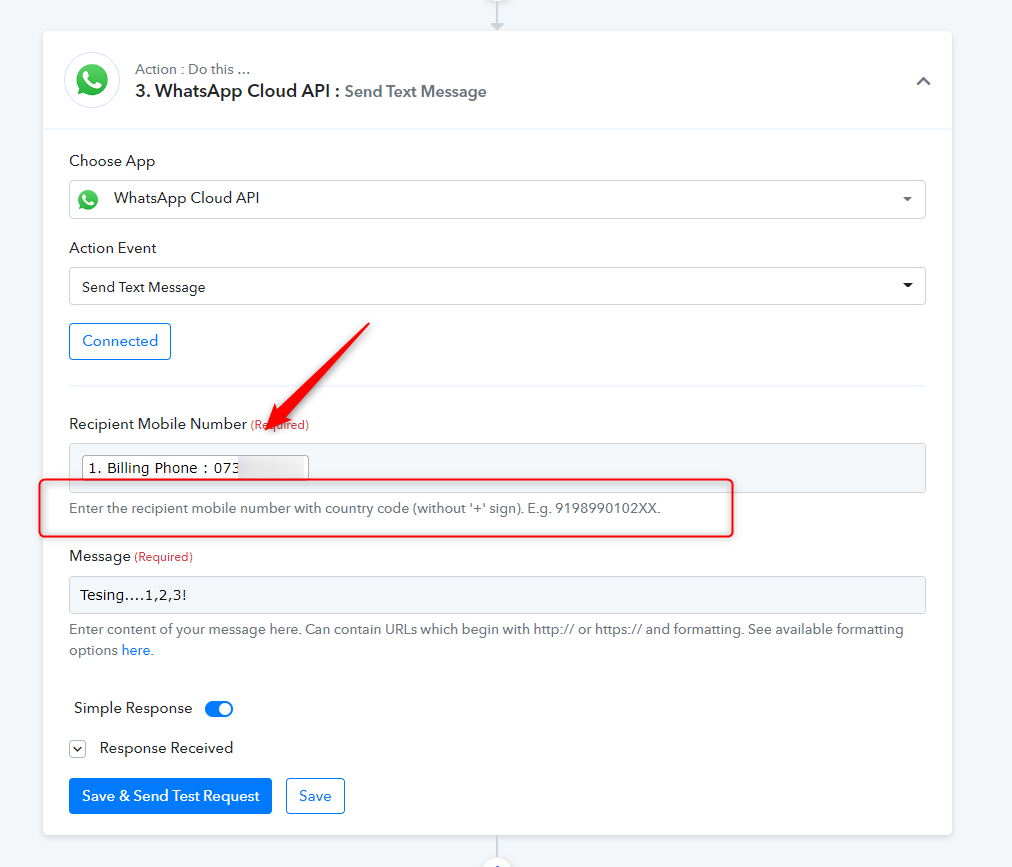Collapse the WhatsApp Cloud API action step
This screenshot has height=867, width=1012.
[924, 81]
